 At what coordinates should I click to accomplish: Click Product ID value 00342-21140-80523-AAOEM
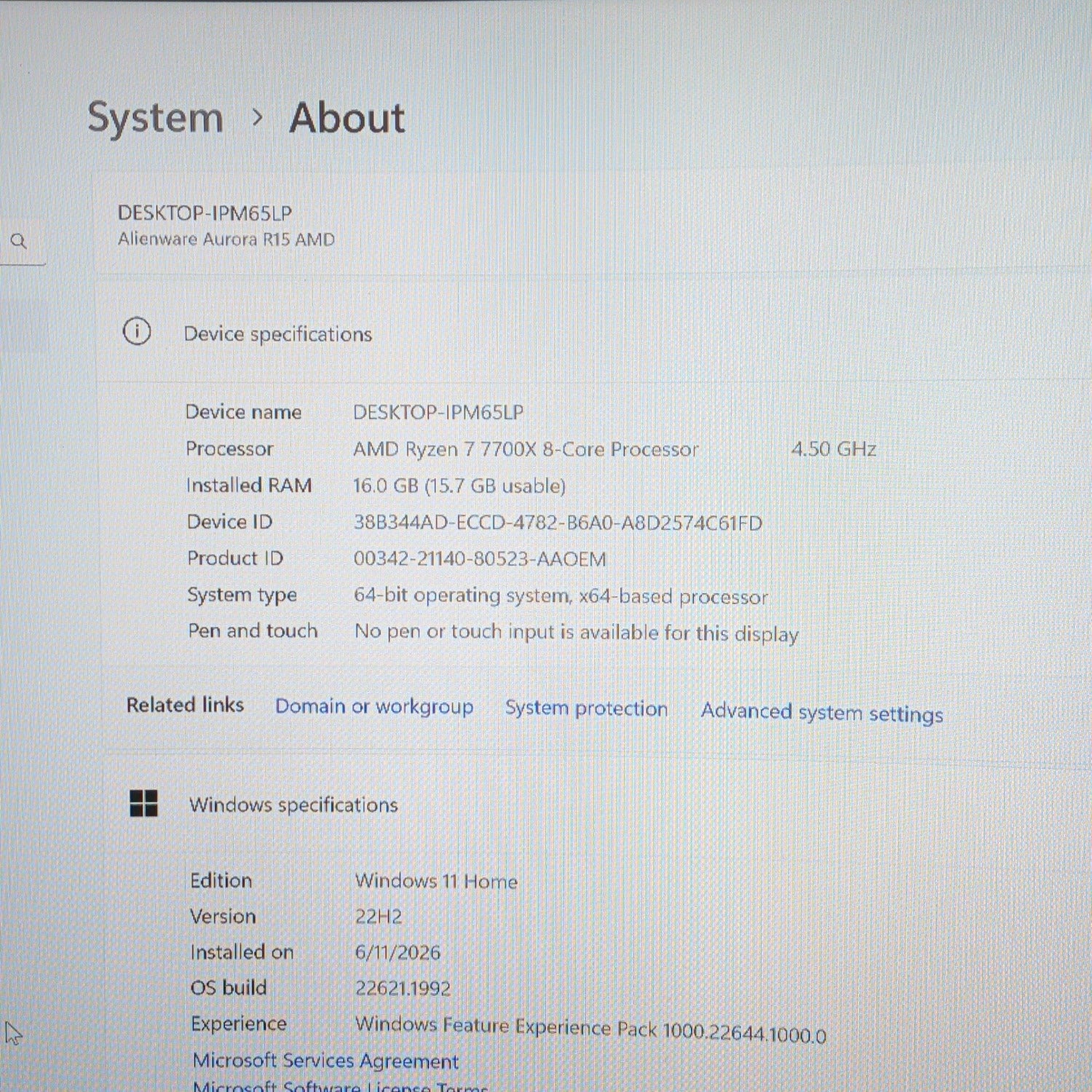pos(480,559)
